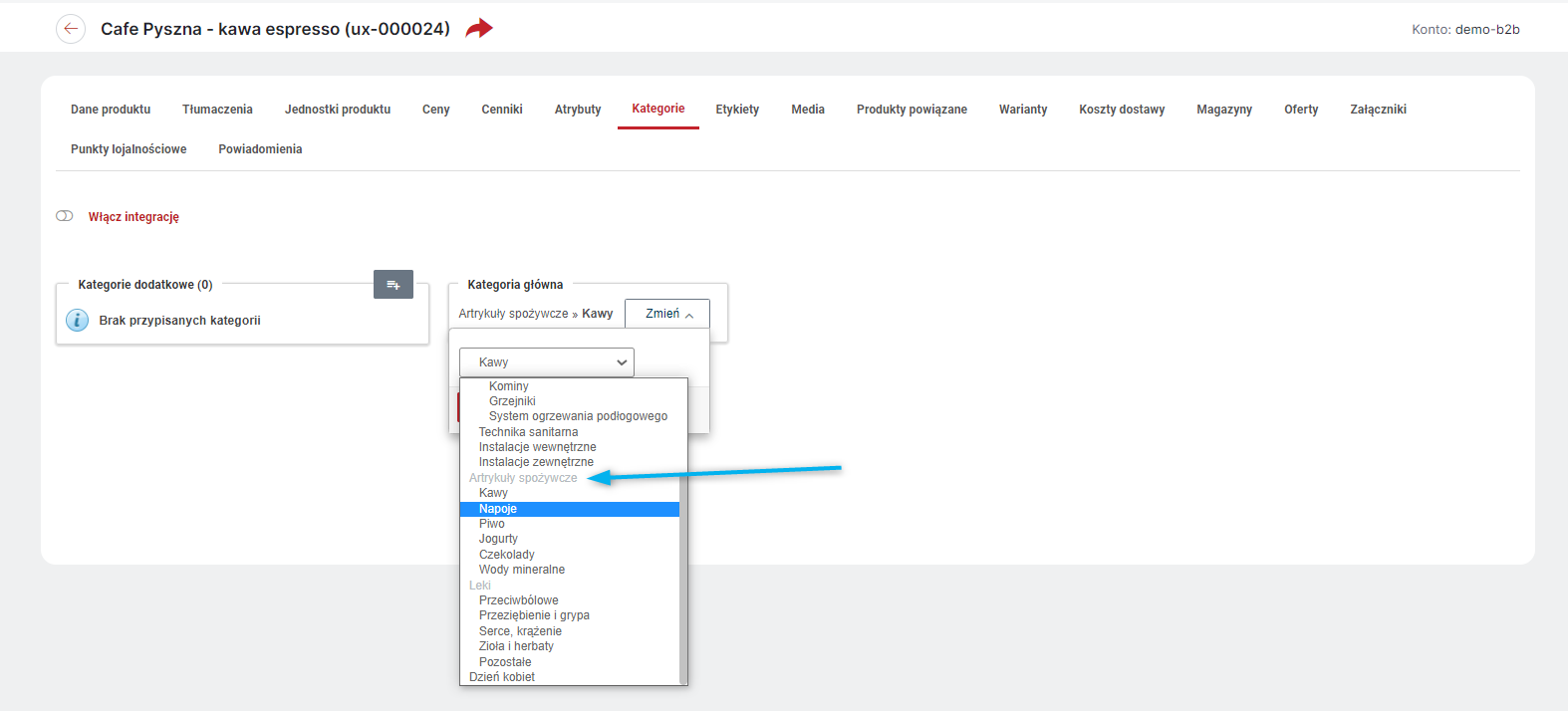
Task: Click the dropdown list vertical scrollbar
Action: [x=683, y=578]
